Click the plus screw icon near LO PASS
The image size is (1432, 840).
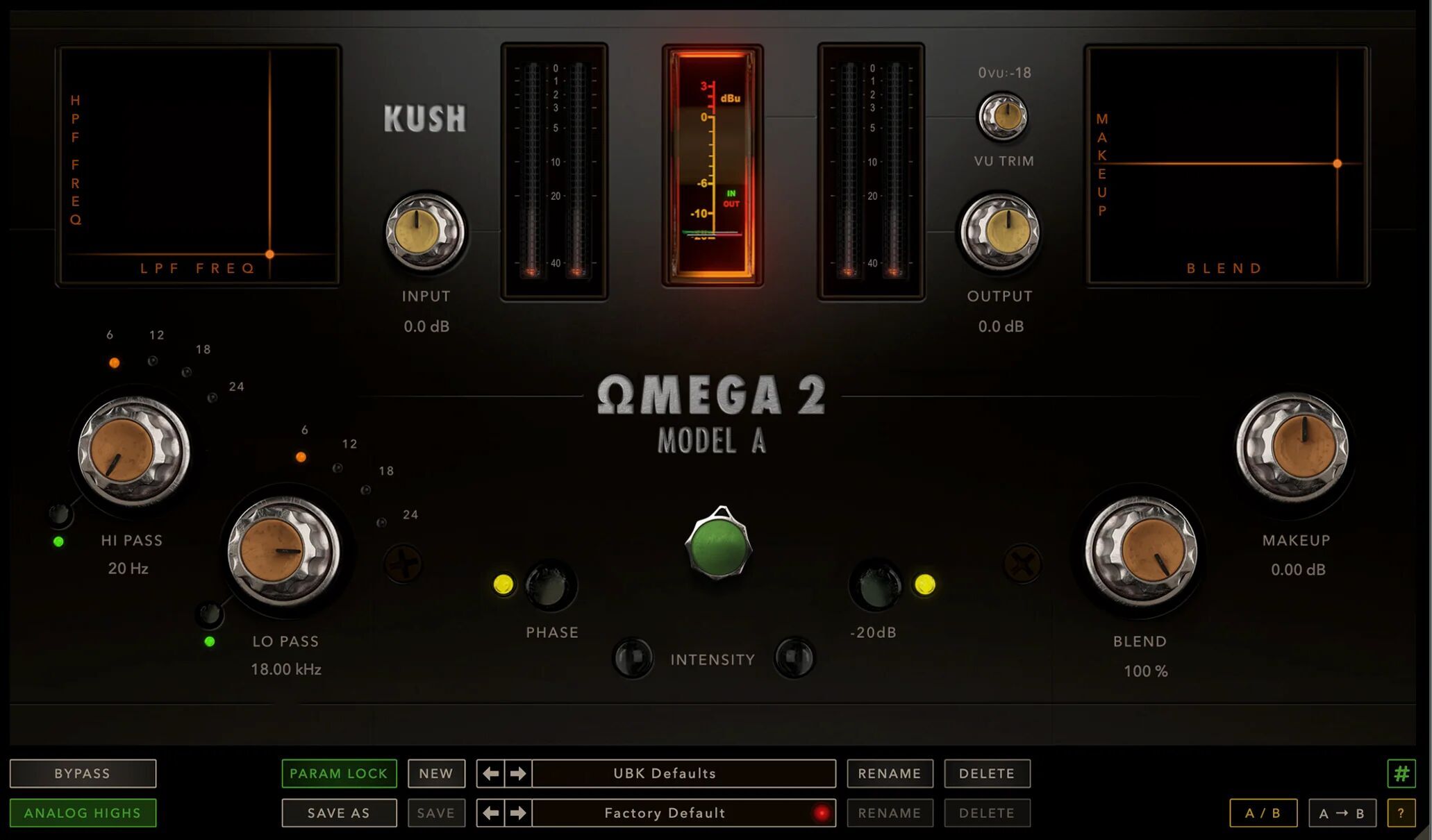(x=403, y=563)
